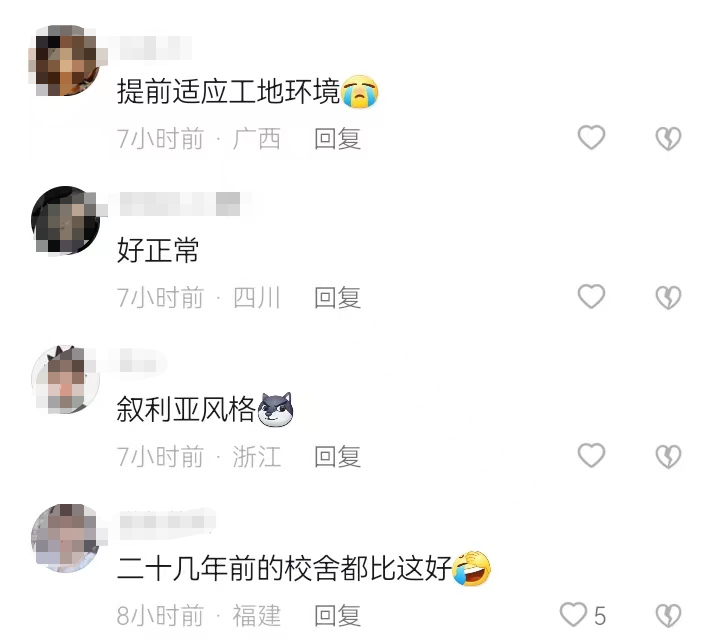
Task: Open avatar of 好正常 commenter
Action: pos(65,220)
